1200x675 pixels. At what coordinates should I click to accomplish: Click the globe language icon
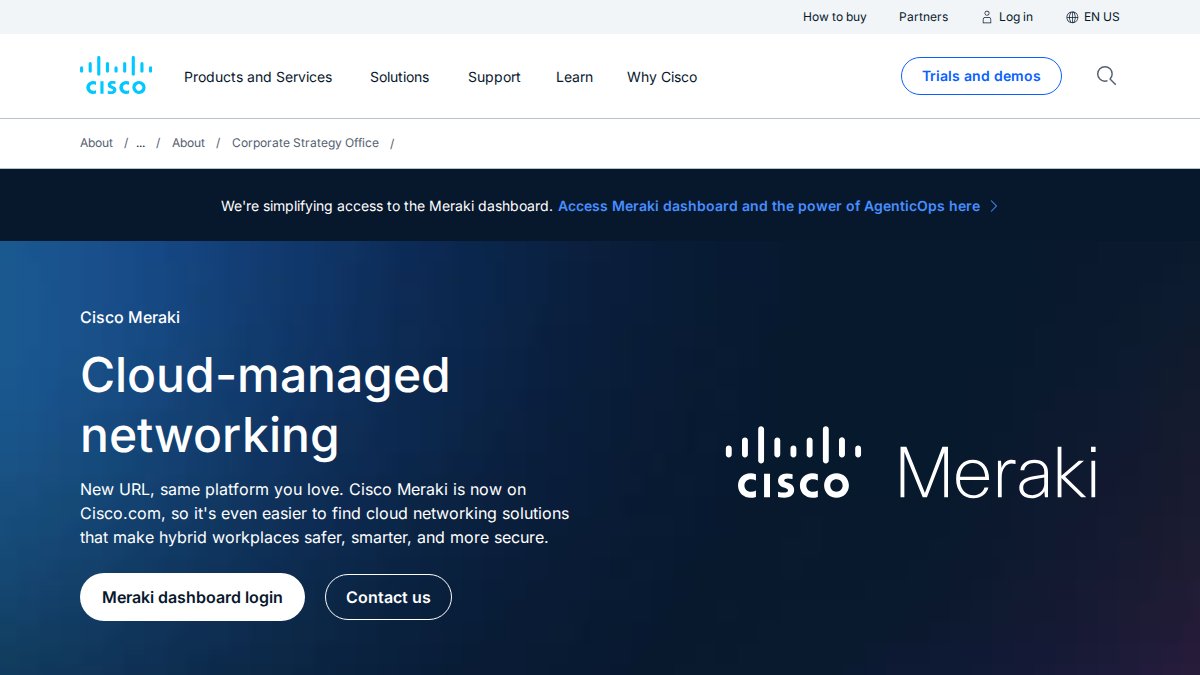(x=1072, y=17)
